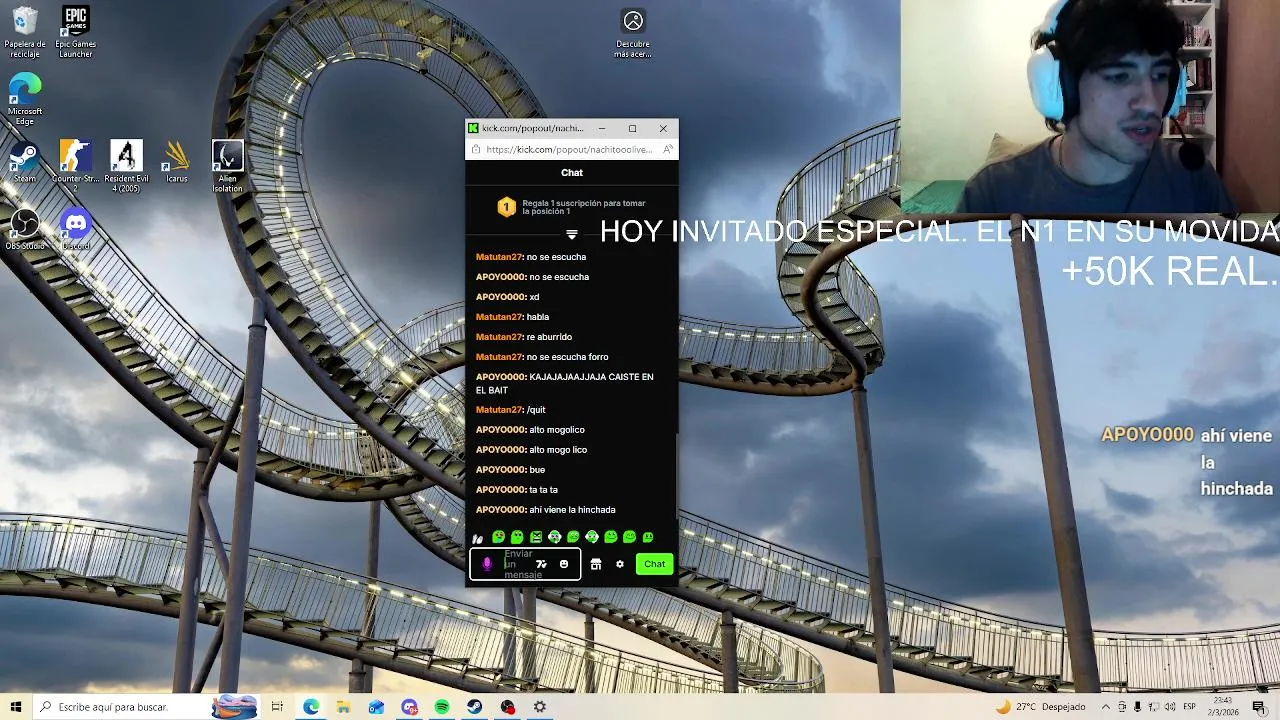
Task: Select the OBS Studio desktop icon
Action: [24, 229]
